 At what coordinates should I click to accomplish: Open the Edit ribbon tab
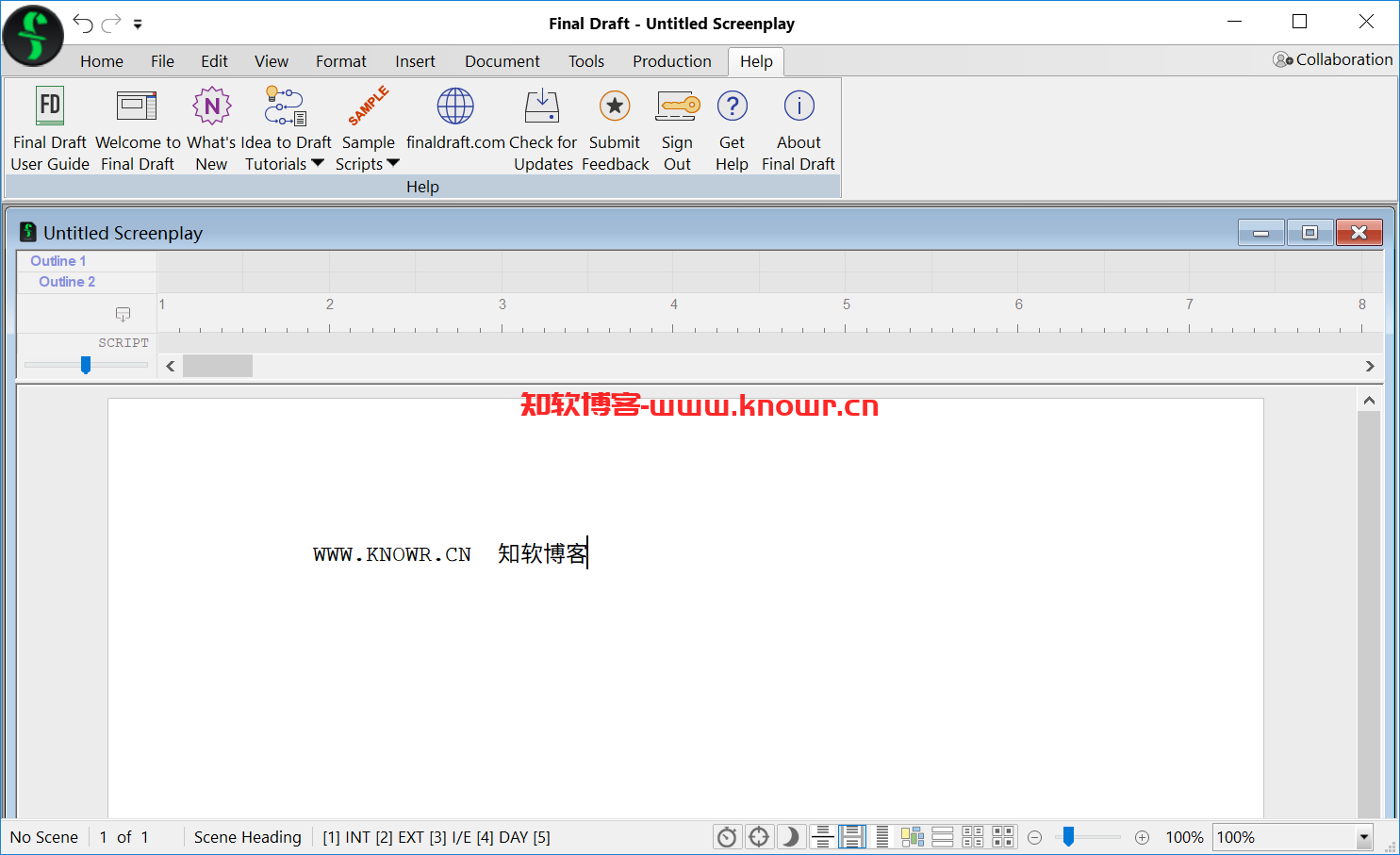(x=214, y=61)
